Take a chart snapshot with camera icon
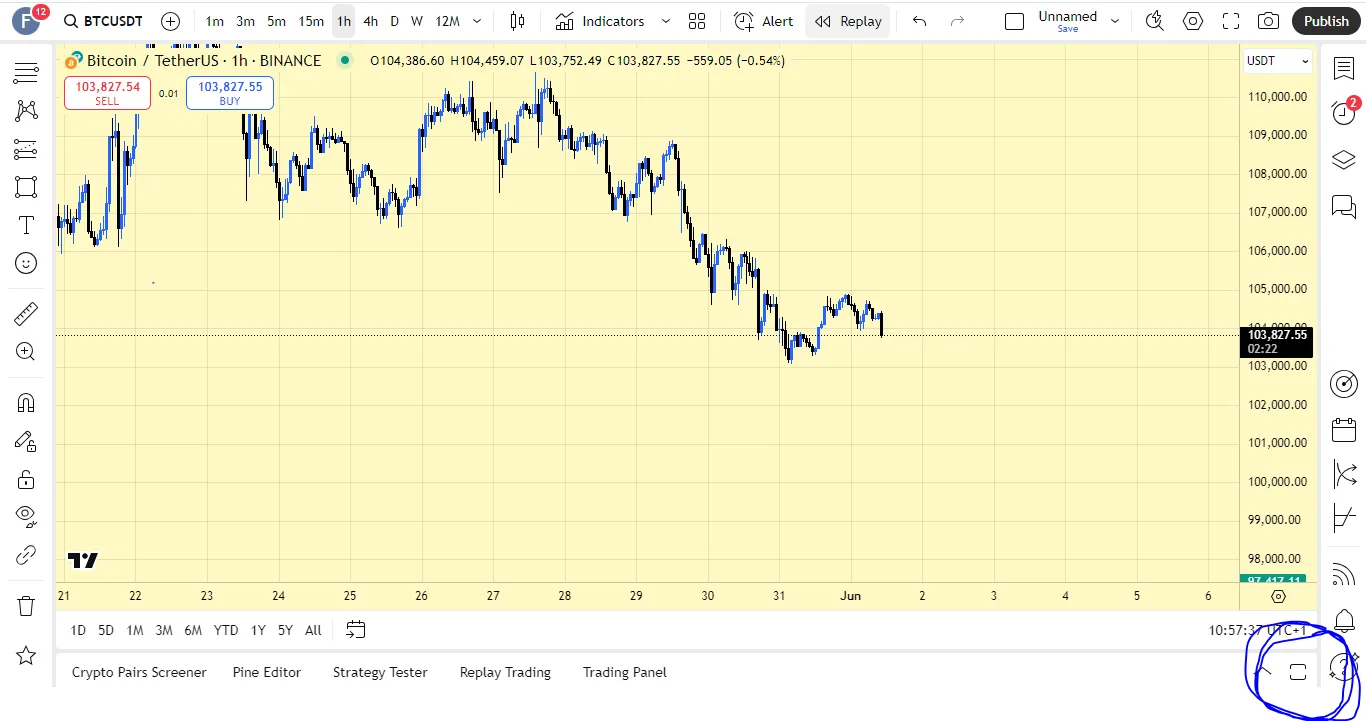1366x721 pixels. point(1268,21)
